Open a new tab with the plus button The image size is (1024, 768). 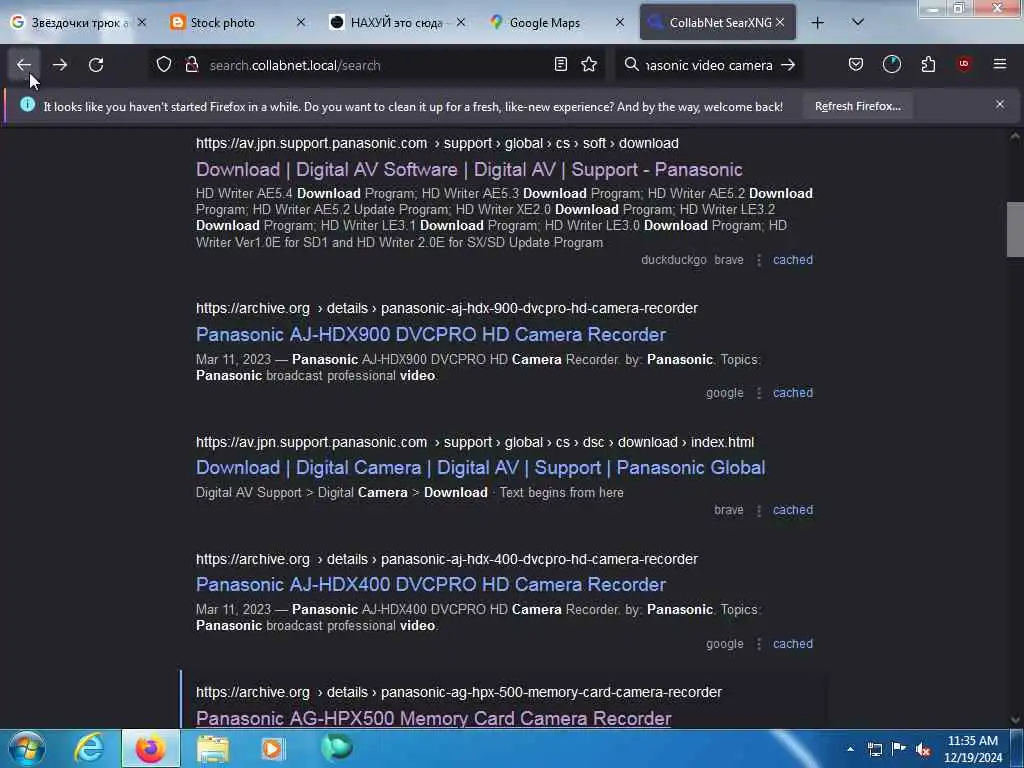coord(817,23)
